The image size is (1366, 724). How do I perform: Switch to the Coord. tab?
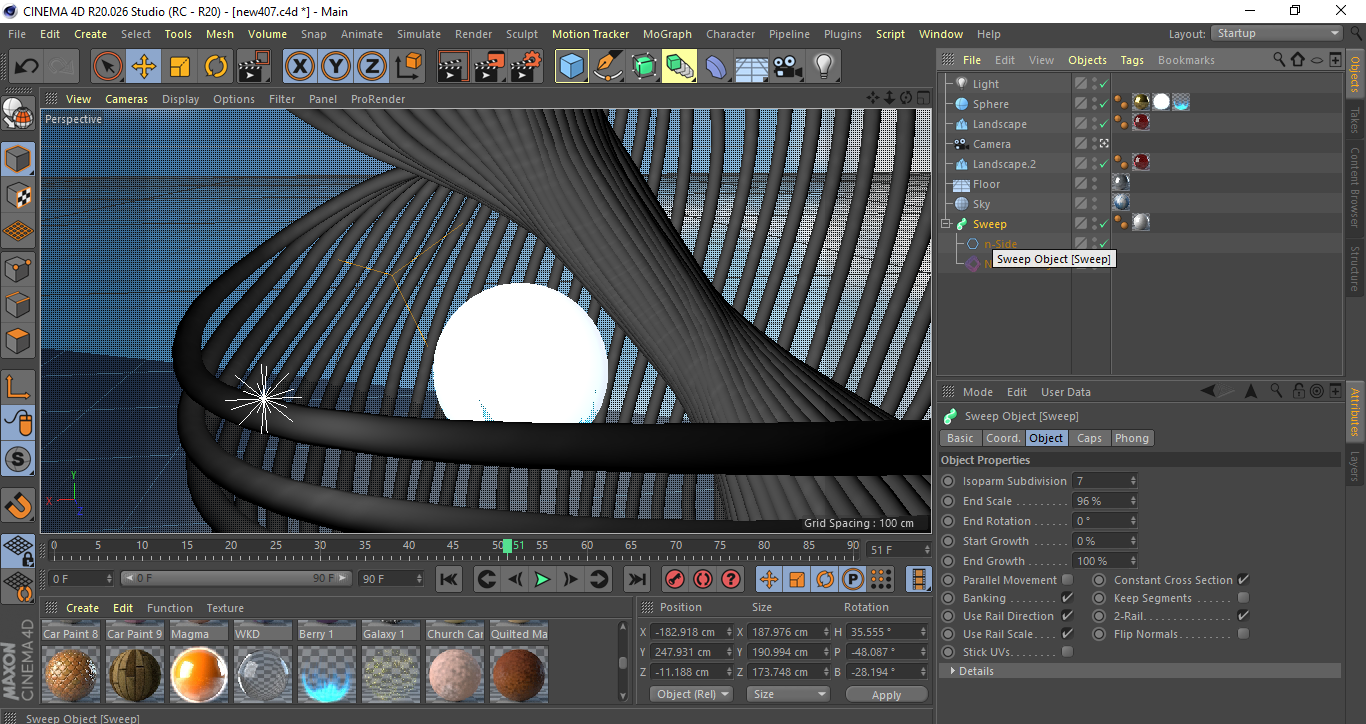tap(1003, 438)
